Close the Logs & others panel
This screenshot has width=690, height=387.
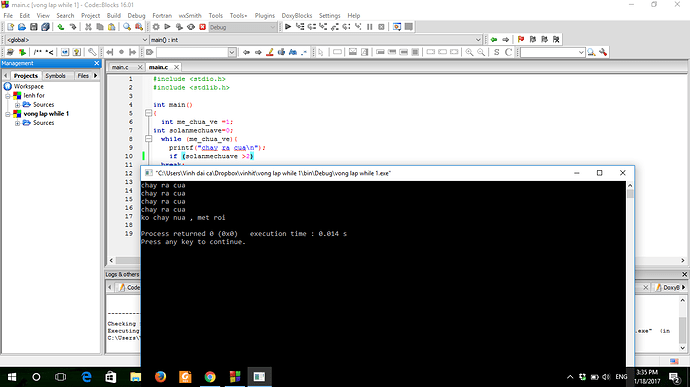[684, 274]
